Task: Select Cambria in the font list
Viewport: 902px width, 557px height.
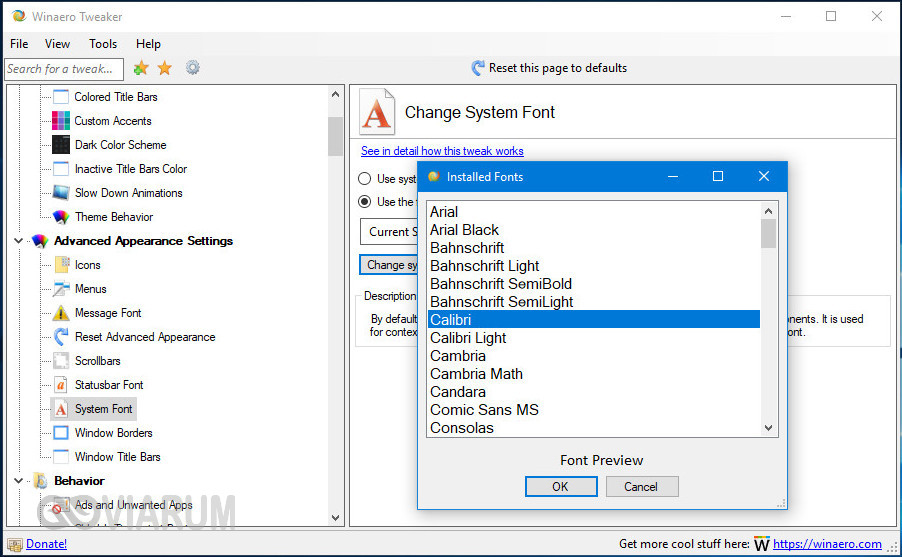Action: click(594, 356)
